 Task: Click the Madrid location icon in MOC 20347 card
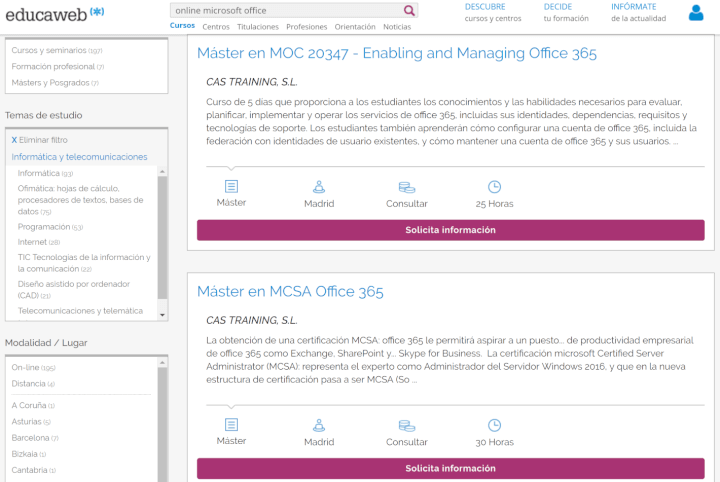pyautogui.click(x=319, y=186)
